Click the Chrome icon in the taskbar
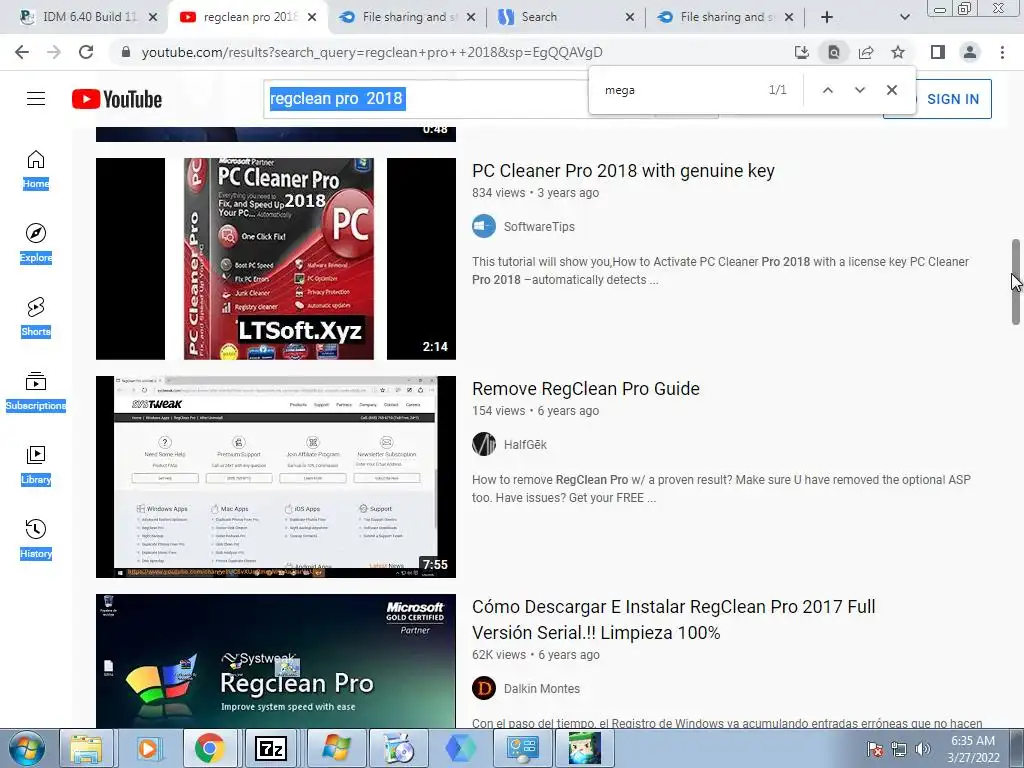Viewport: 1024px width, 768px height. pyautogui.click(x=210, y=748)
